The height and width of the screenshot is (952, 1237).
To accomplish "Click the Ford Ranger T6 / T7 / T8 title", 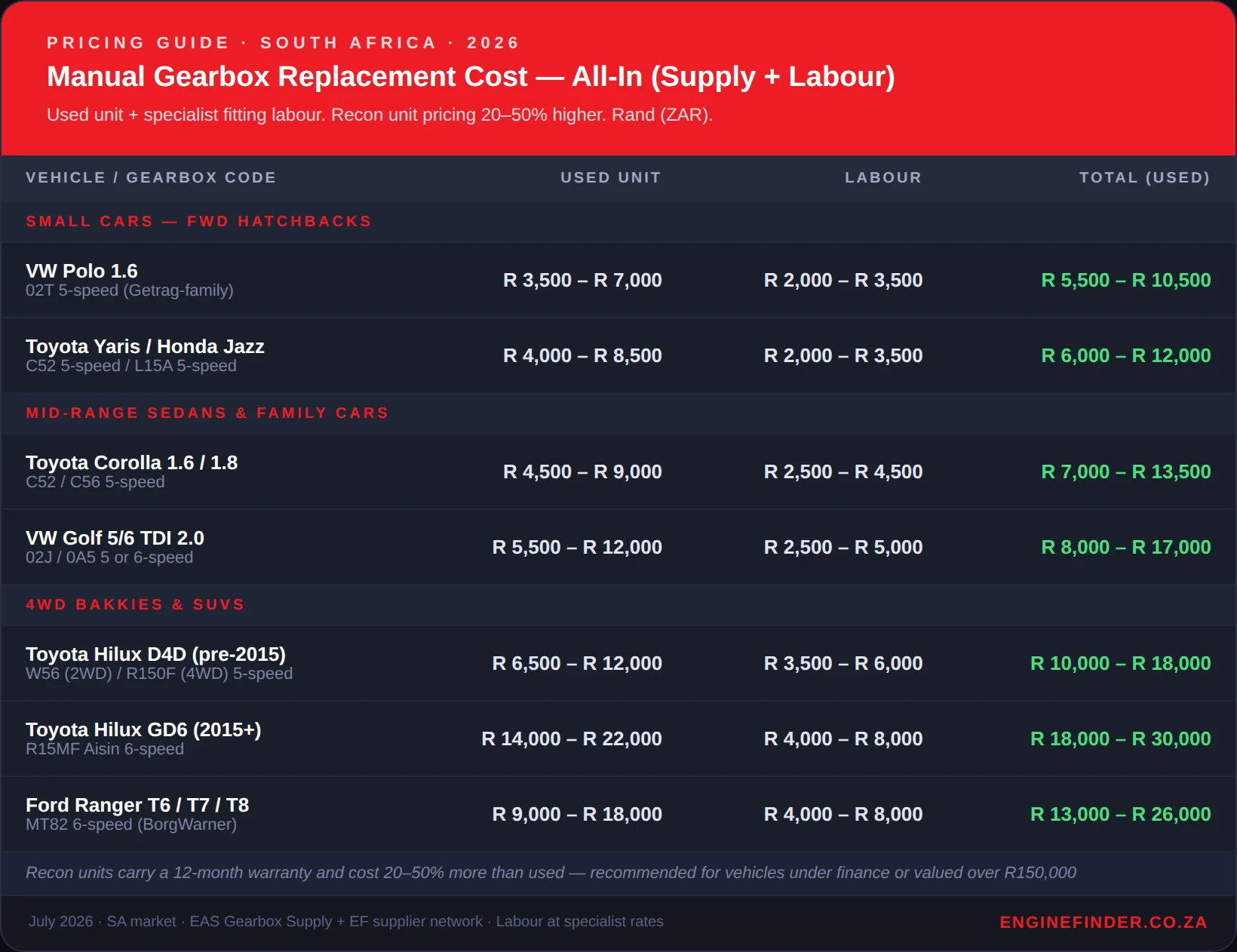I will tap(137, 805).
